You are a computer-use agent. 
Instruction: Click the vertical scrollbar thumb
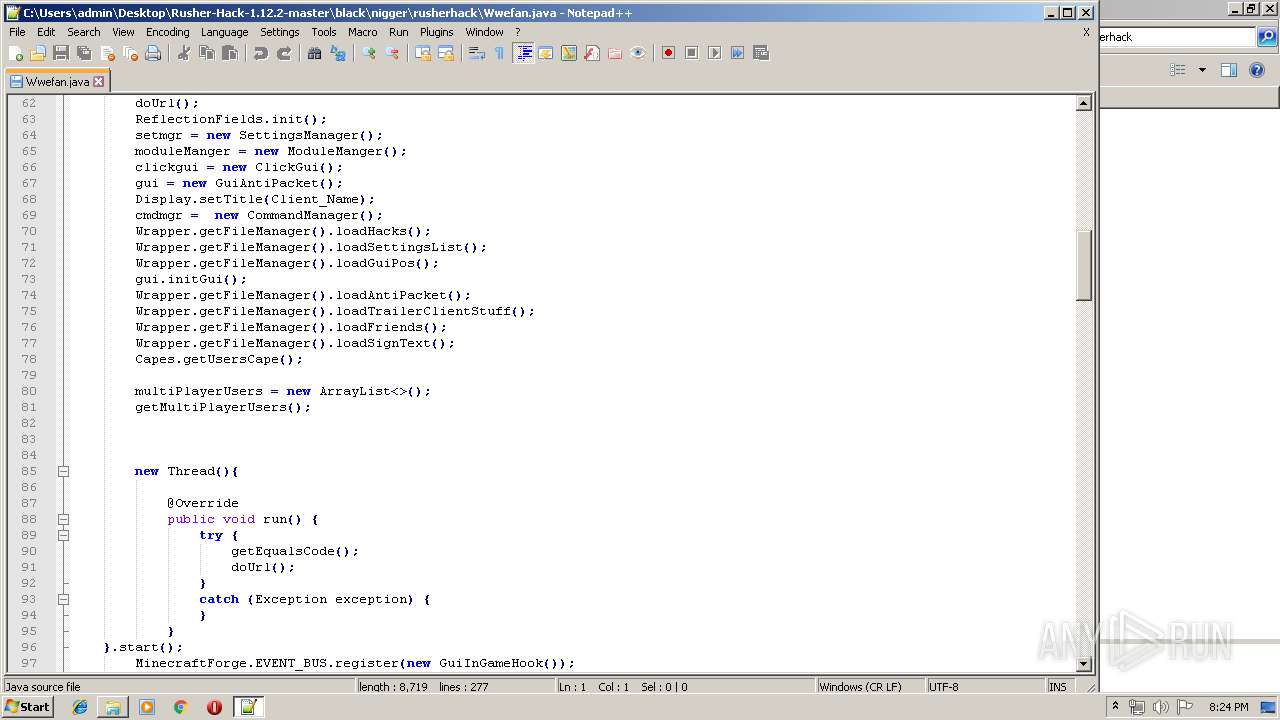click(x=1083, y=265)
